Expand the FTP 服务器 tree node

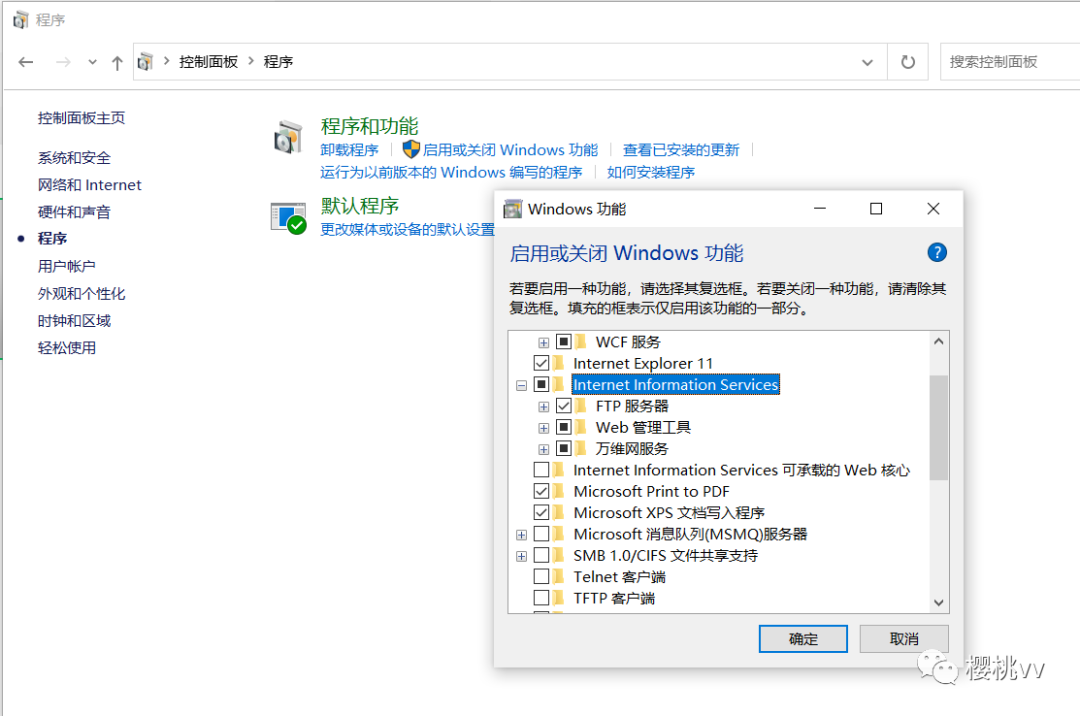click(544, 406)
